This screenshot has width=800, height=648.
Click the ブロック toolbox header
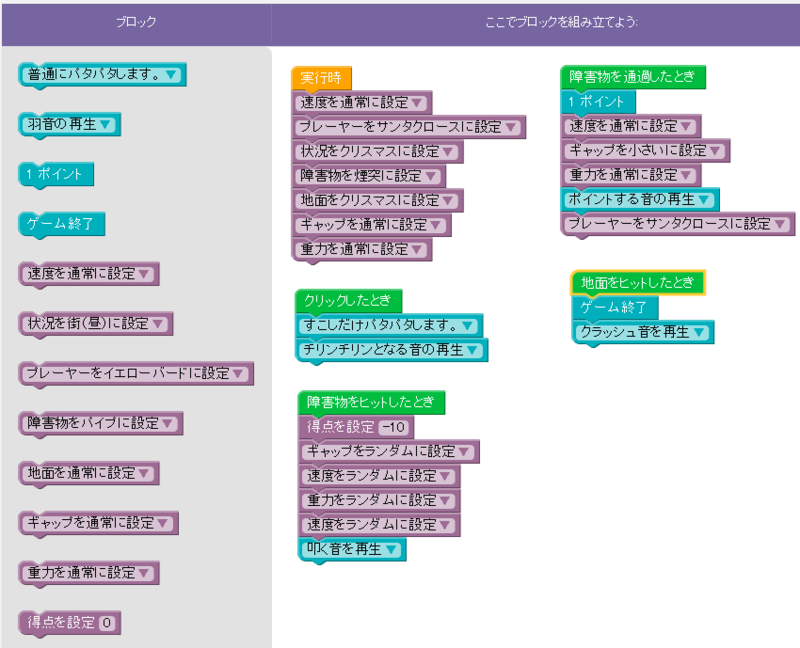pyautogui.click(x=136, y=22)
